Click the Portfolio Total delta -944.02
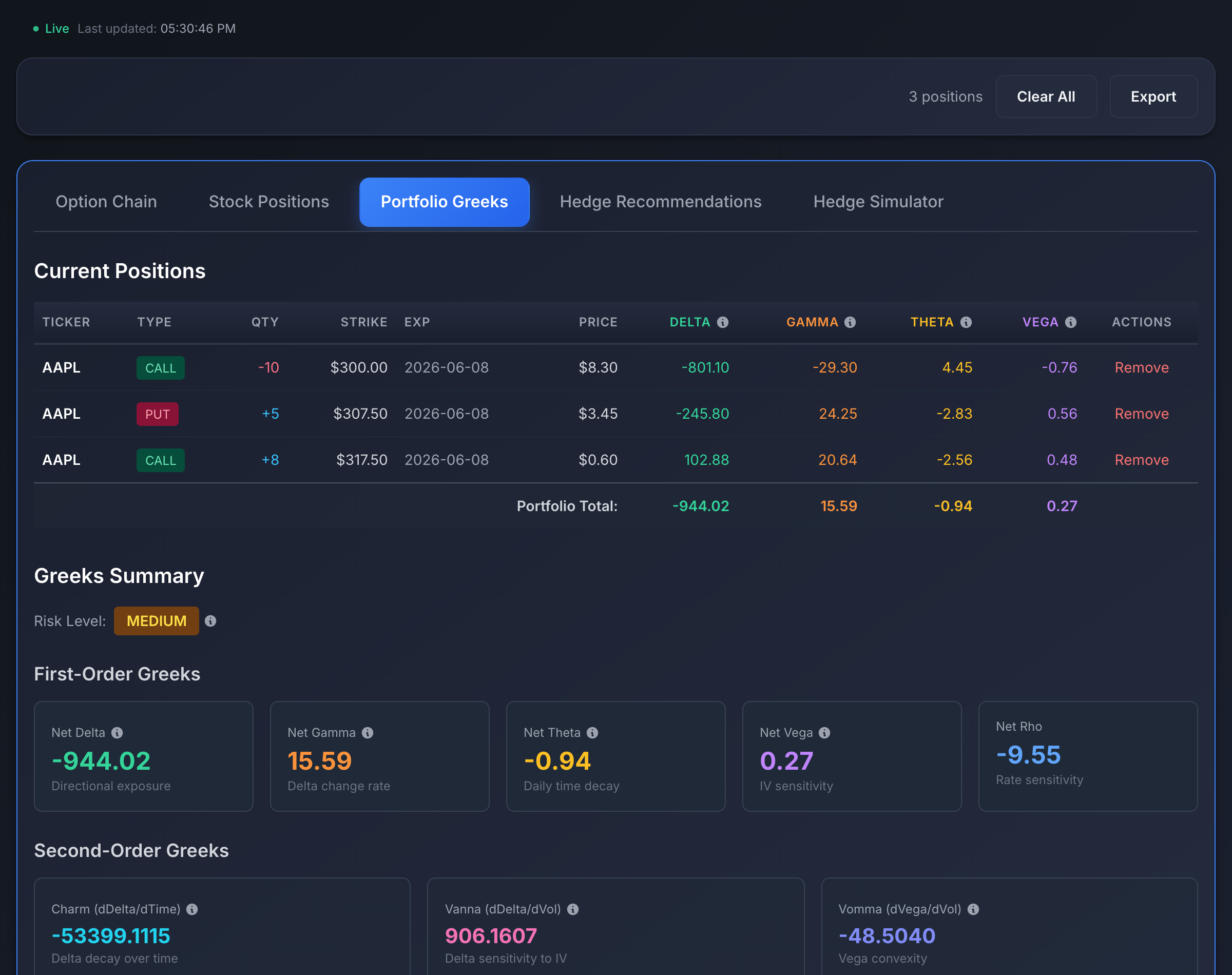Viewport: 1232px width, 975px height. [701, 506]
